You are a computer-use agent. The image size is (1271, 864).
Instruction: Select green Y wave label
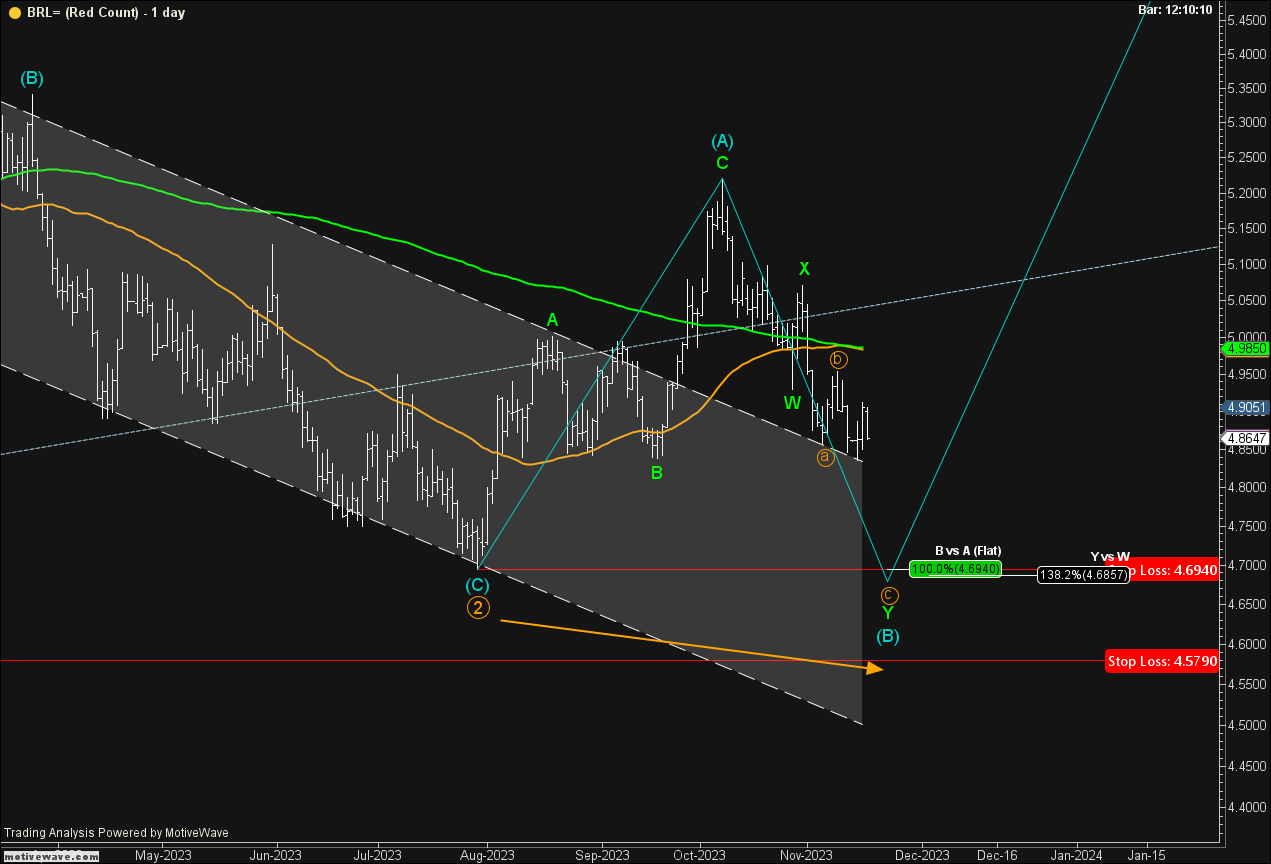pos(887,613)
